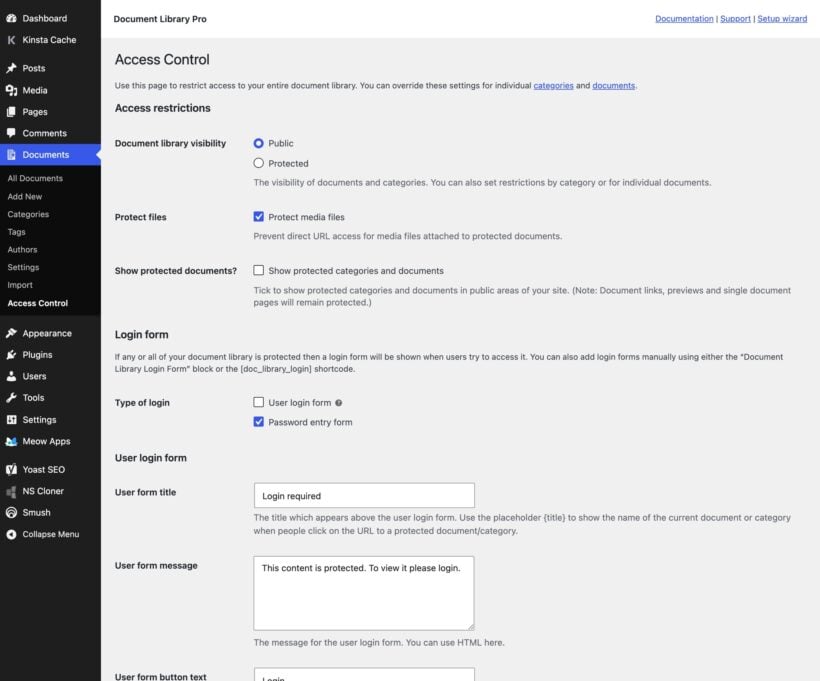Viewport: 820px width, 681px height.
Task: Follow the categories link in description
Action: 553,85
